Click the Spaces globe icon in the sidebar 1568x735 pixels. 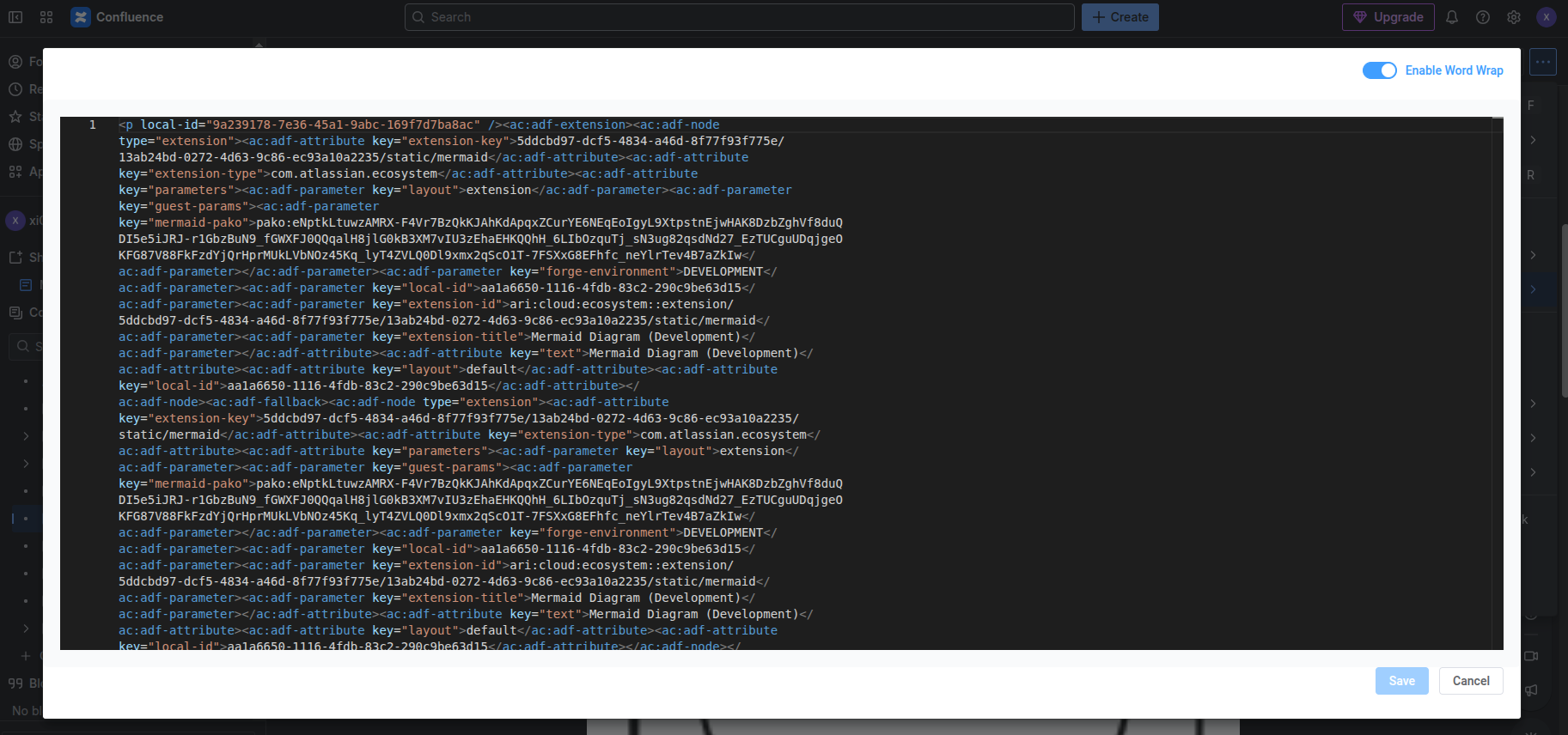click(x=15, y=144)
